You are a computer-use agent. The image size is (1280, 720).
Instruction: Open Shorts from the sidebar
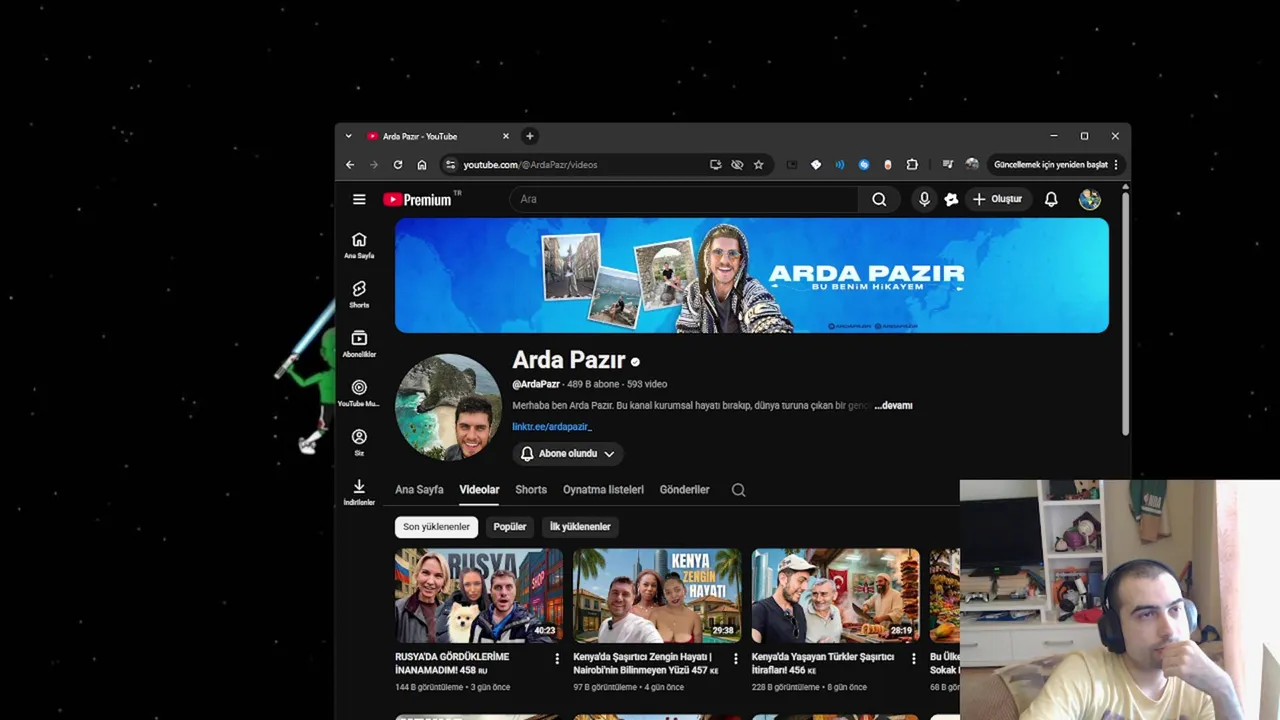point(359,295)
